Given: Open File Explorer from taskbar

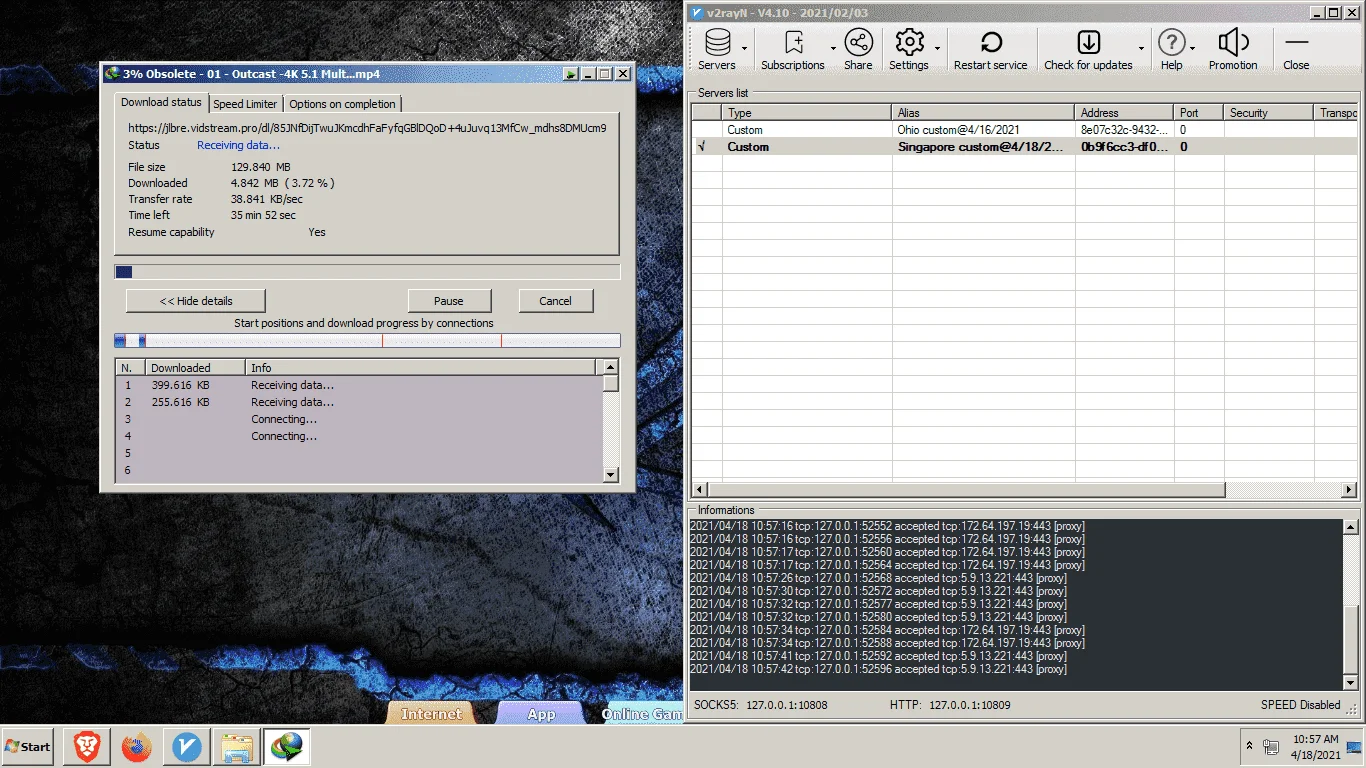Looking at the screenshot, I should [237, 747].
